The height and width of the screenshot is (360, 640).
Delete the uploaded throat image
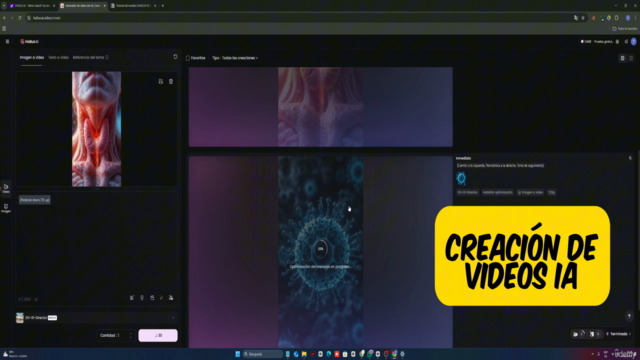click(171, 82)
